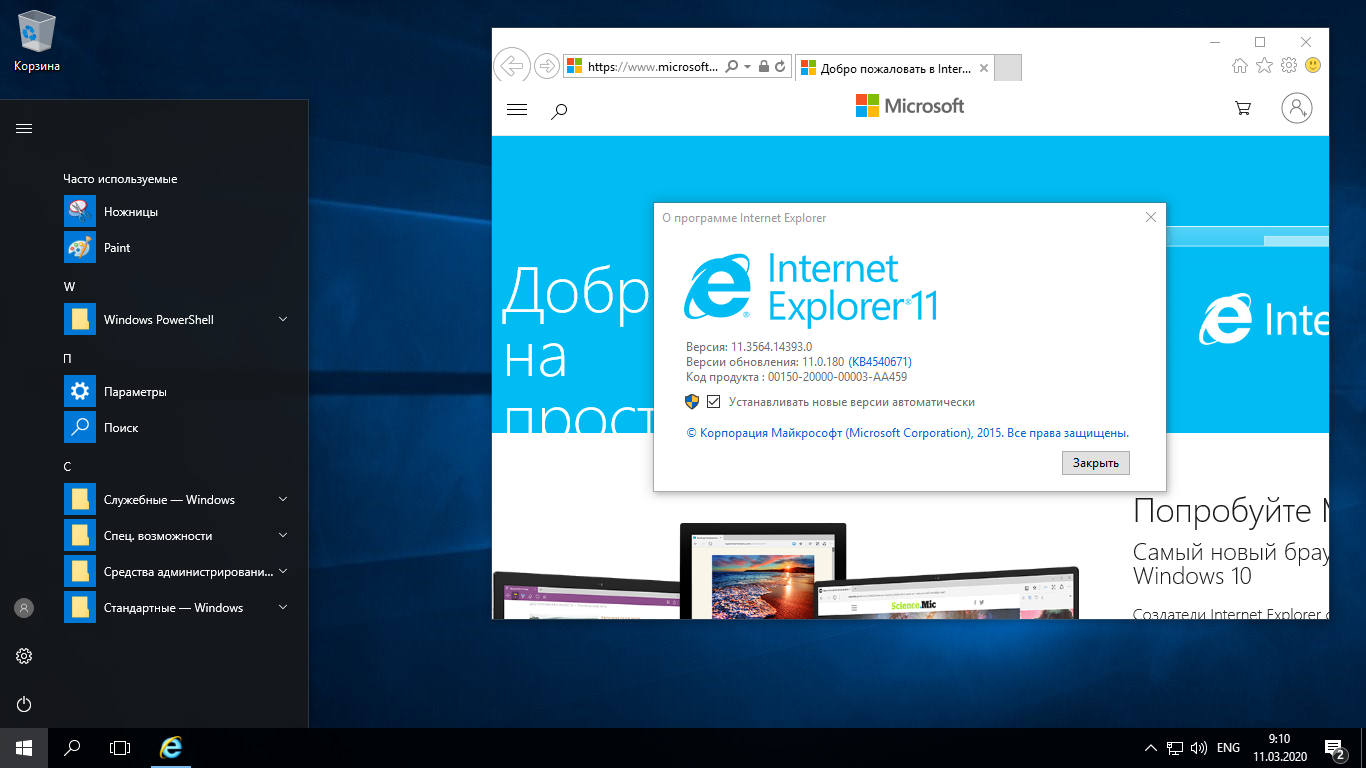Open taskbar search magnifier

coord(72,747)
